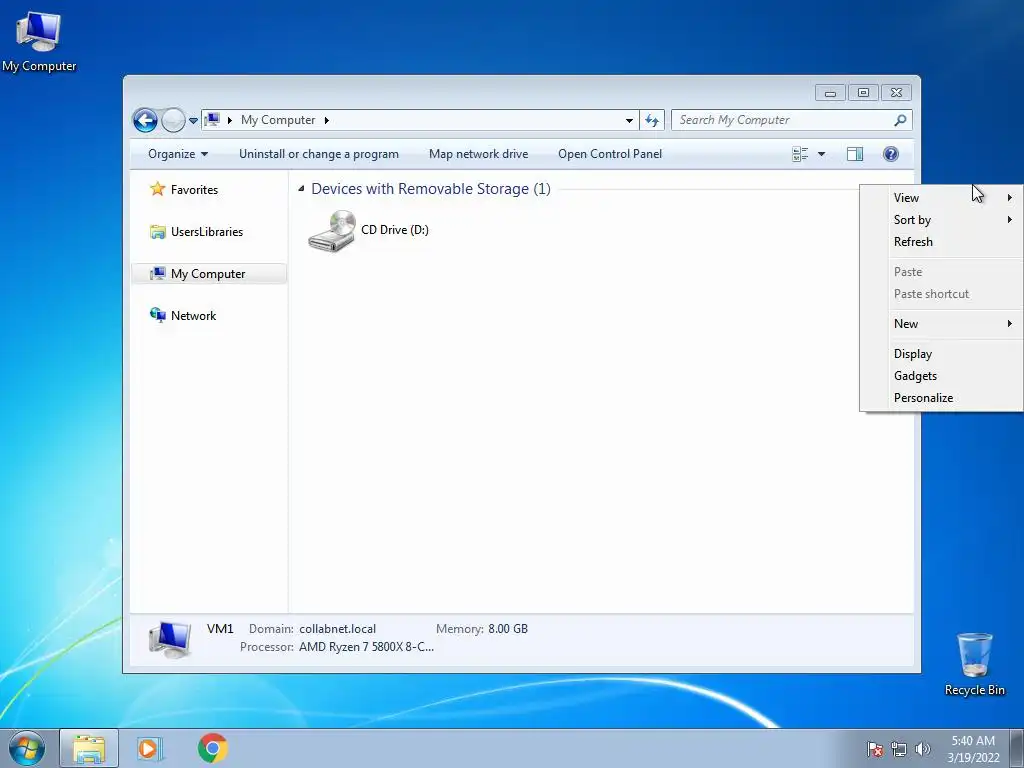The width and height of the screenshot is (1024, 768).
Task: Open the Organize menu
Action: pyautogui.click(x=178, y=154)
